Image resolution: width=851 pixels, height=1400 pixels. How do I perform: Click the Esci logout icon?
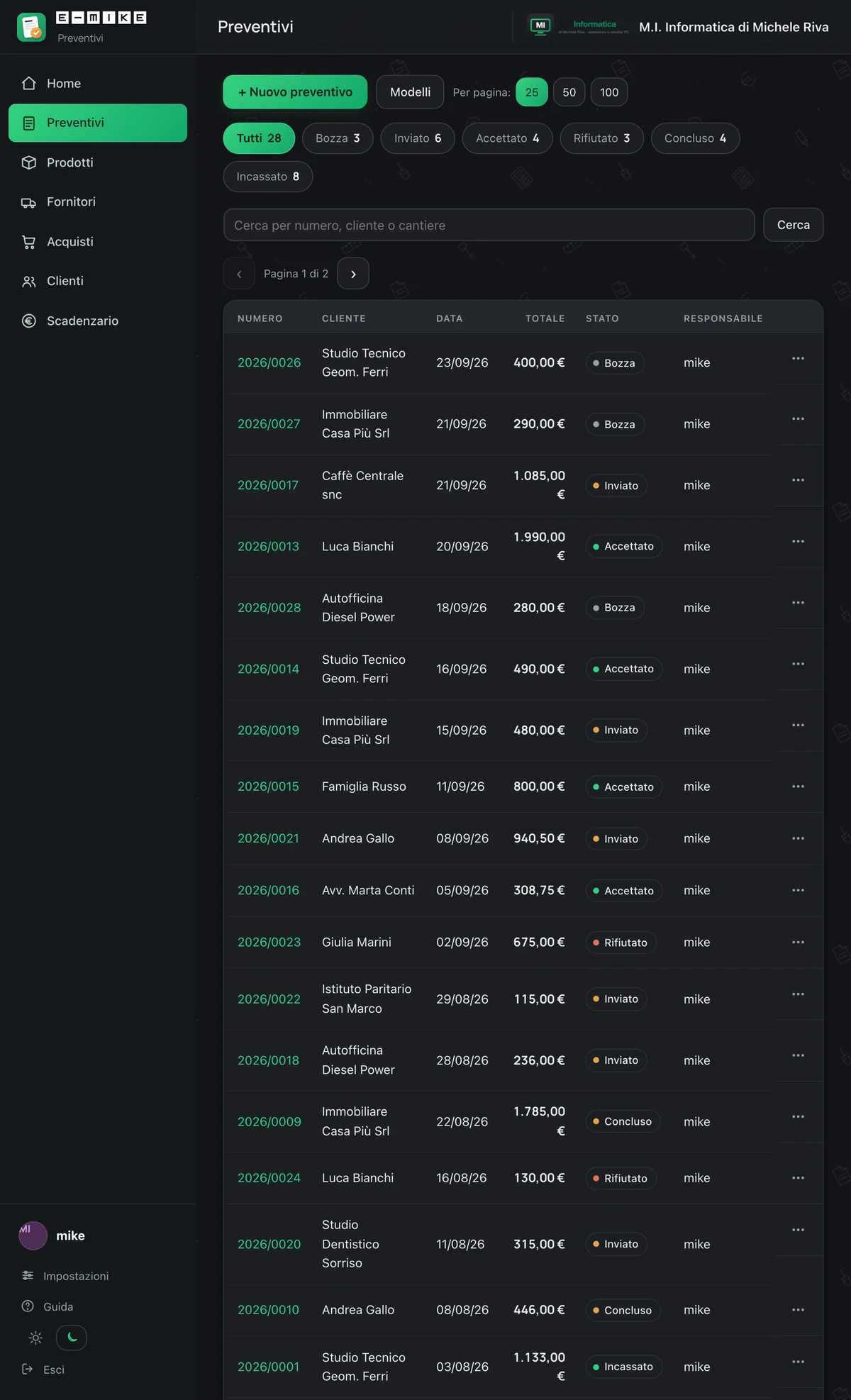pyautogui.click(x=28, y=1369)
